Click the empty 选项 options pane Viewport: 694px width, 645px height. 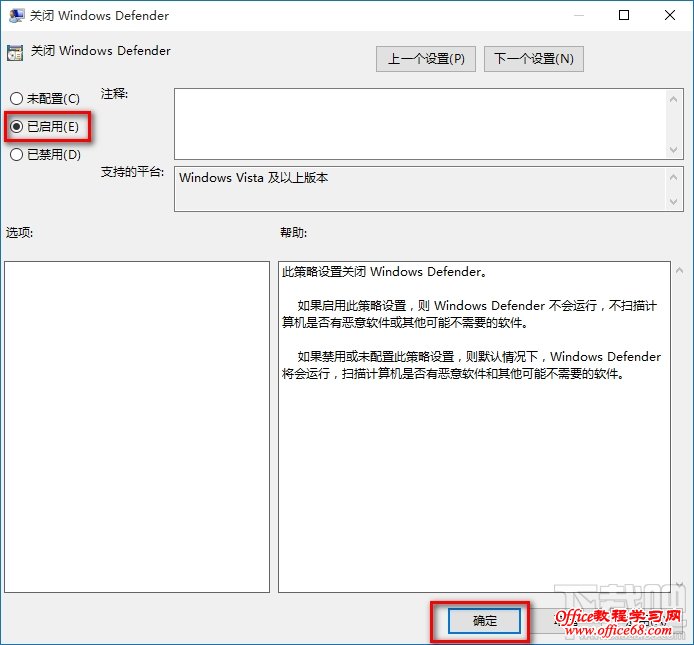tap(137, 427)
